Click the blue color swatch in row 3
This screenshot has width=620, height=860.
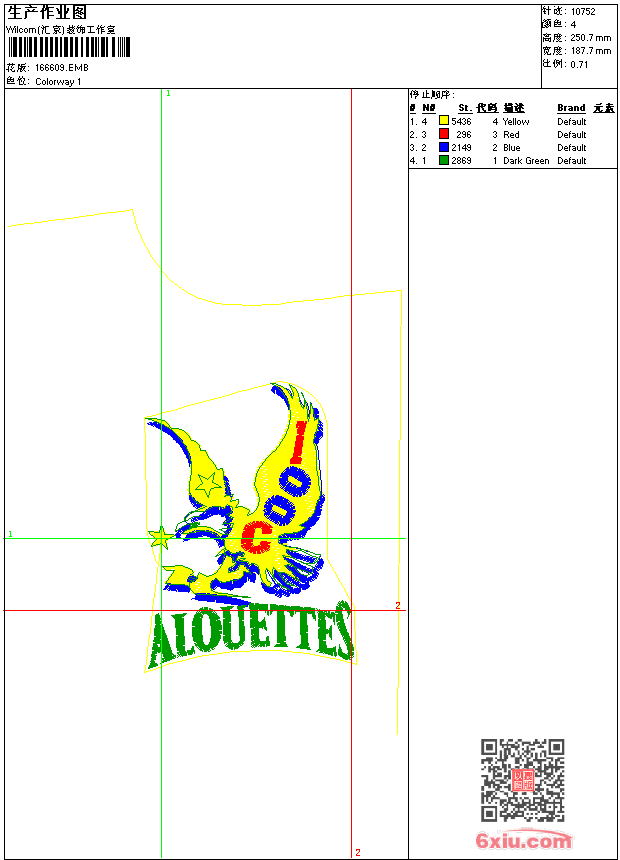click(x=444, y=147)
